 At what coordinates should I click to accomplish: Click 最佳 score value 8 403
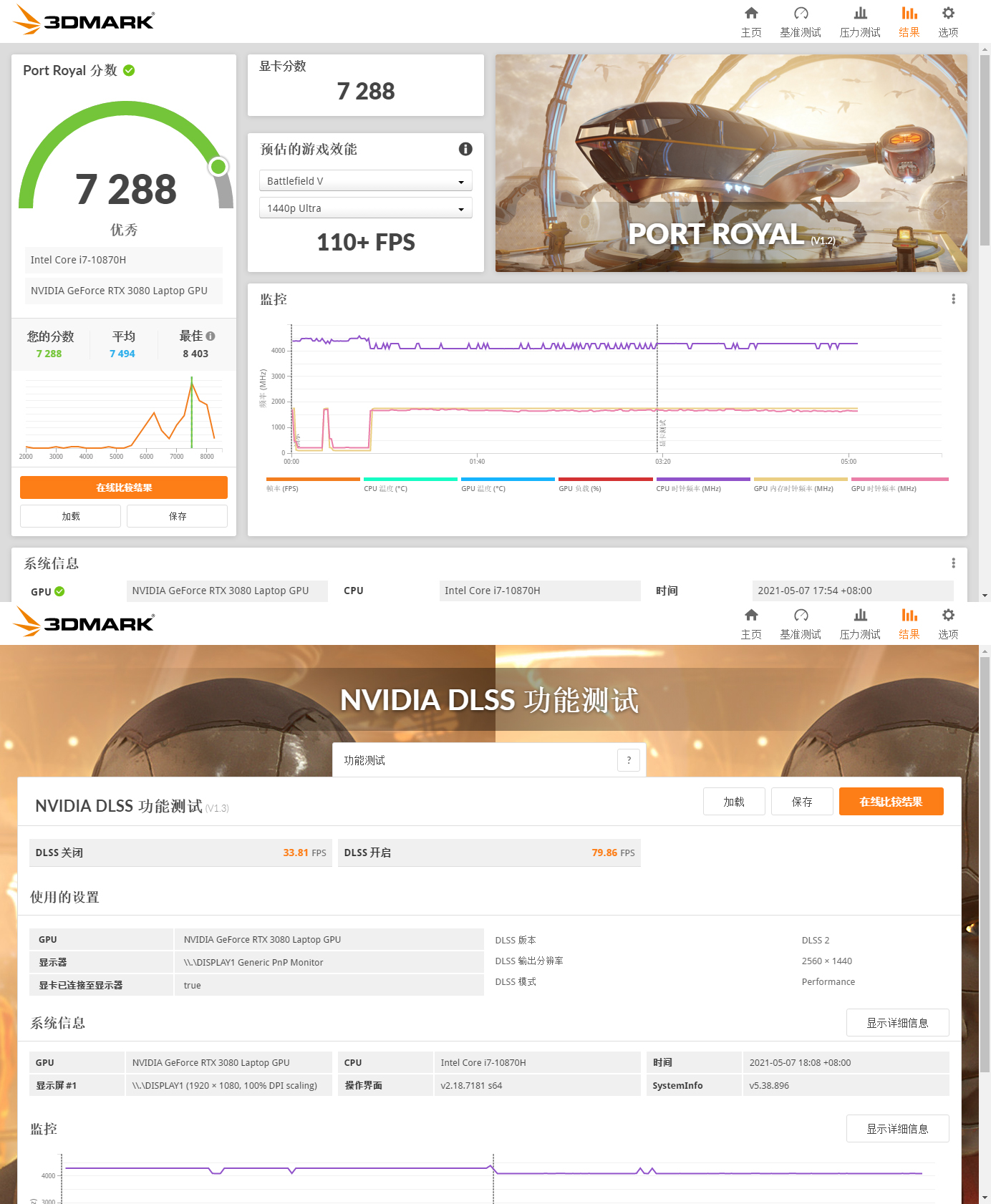(195, 354)
